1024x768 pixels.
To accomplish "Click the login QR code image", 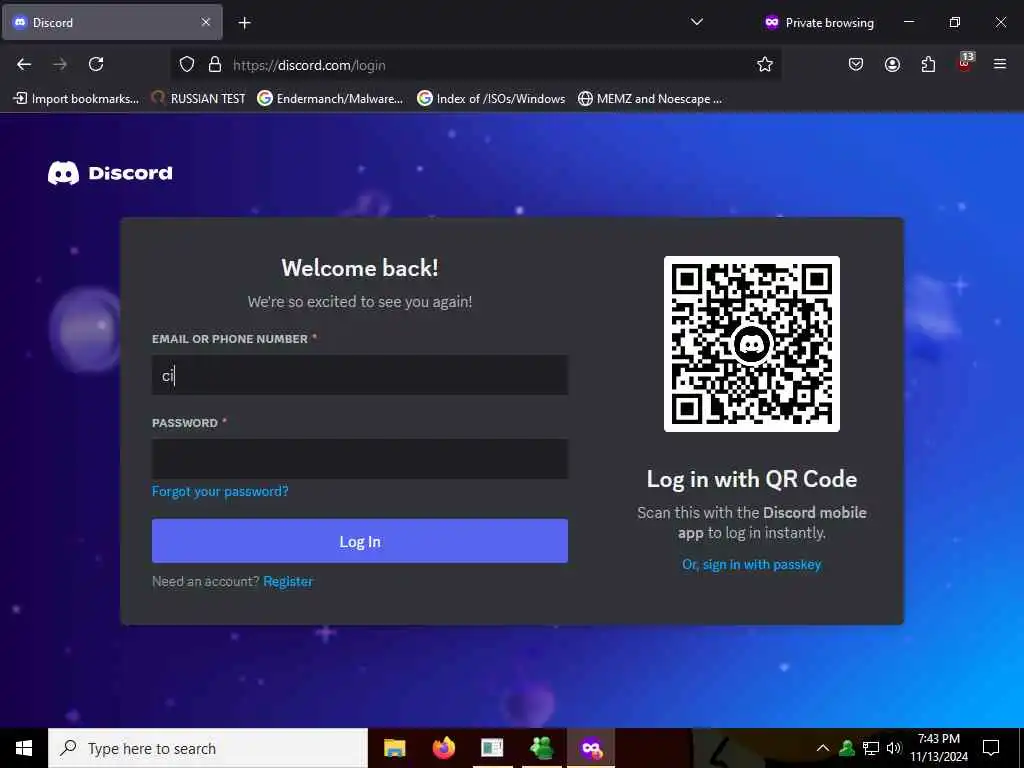I will [x=752, y=344].
